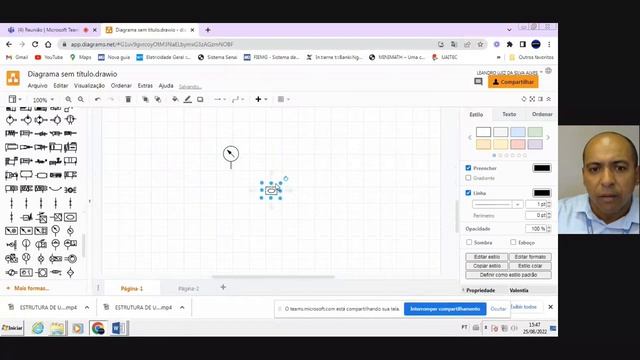This screenshot has width=640, height=360.
Task: Open the comments speech bubble icon
Action: 478,82
